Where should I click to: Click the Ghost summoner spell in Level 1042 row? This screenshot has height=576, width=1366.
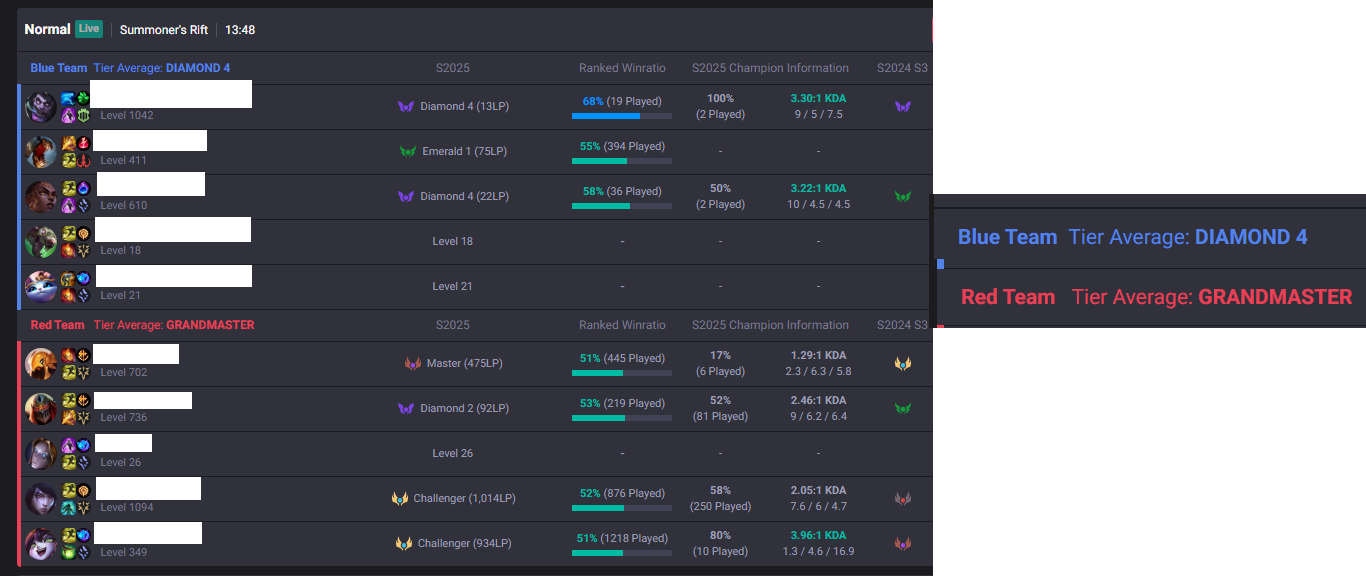tap(68, 99)
